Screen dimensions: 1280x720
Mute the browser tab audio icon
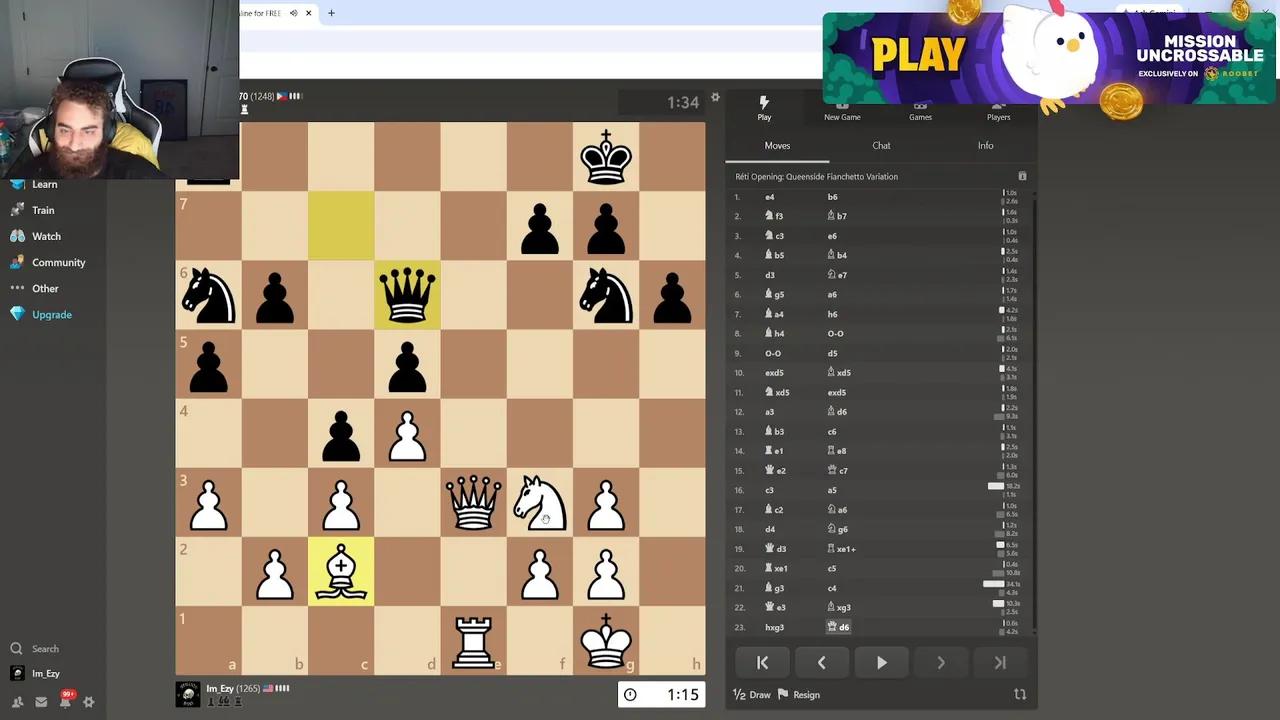(293, 13)
